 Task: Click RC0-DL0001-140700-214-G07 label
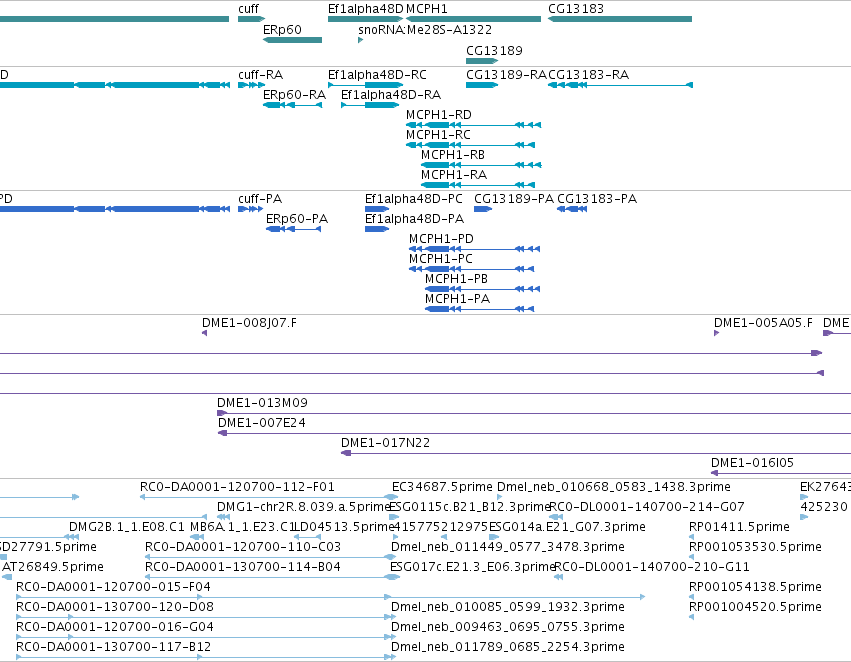647,507
